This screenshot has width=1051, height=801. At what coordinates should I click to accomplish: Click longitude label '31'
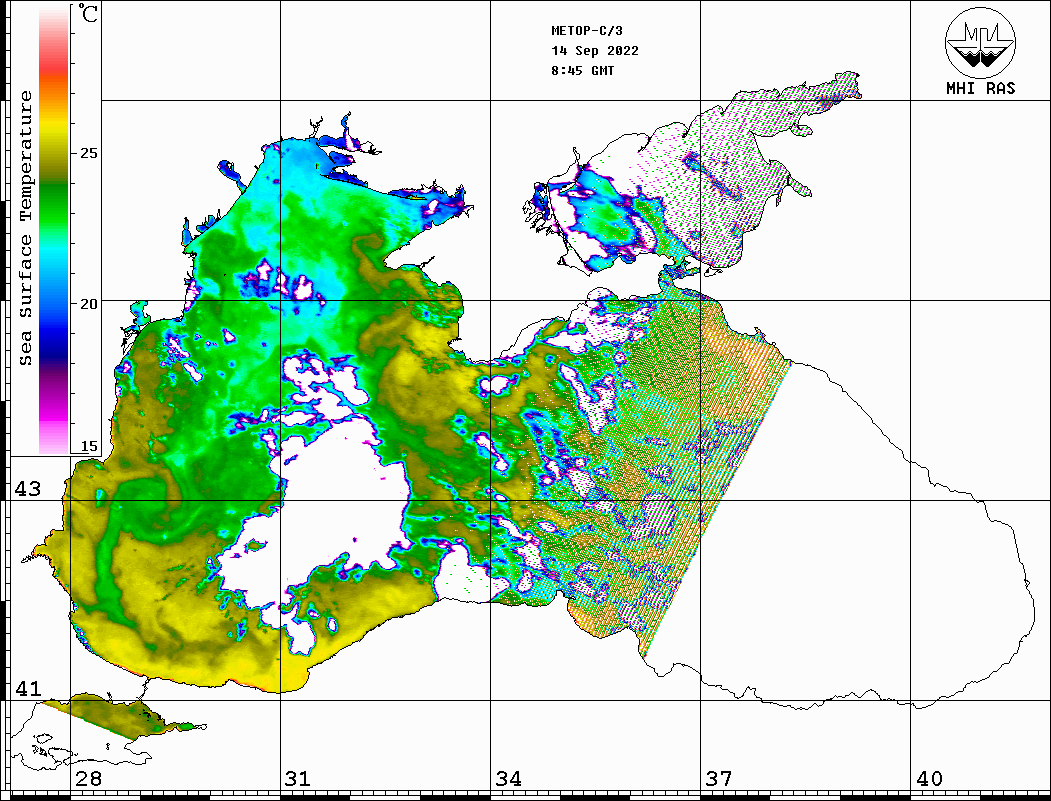click(298, 779)
